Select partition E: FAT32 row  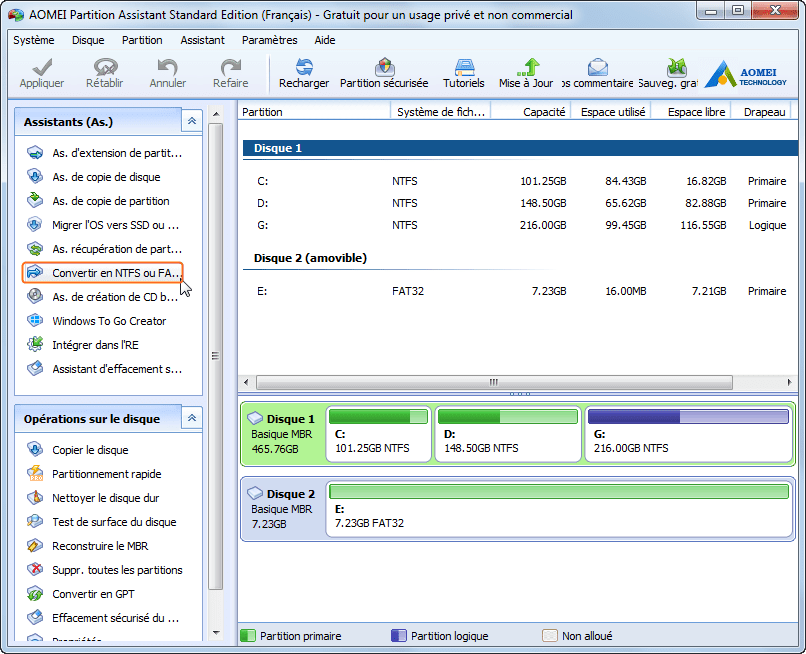520,291
